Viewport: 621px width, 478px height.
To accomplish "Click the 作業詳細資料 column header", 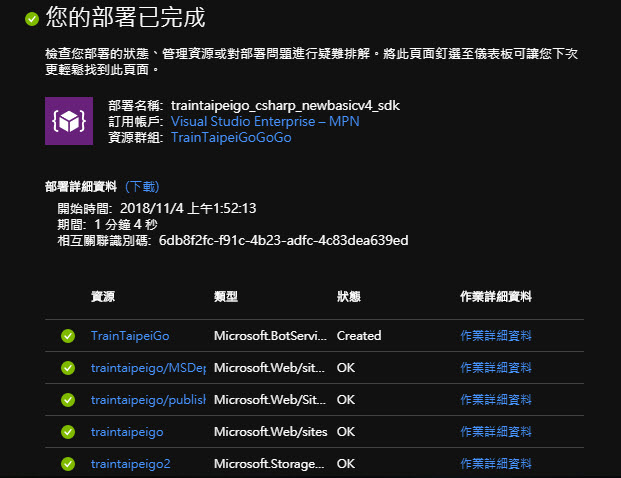I will pos(496,297).
